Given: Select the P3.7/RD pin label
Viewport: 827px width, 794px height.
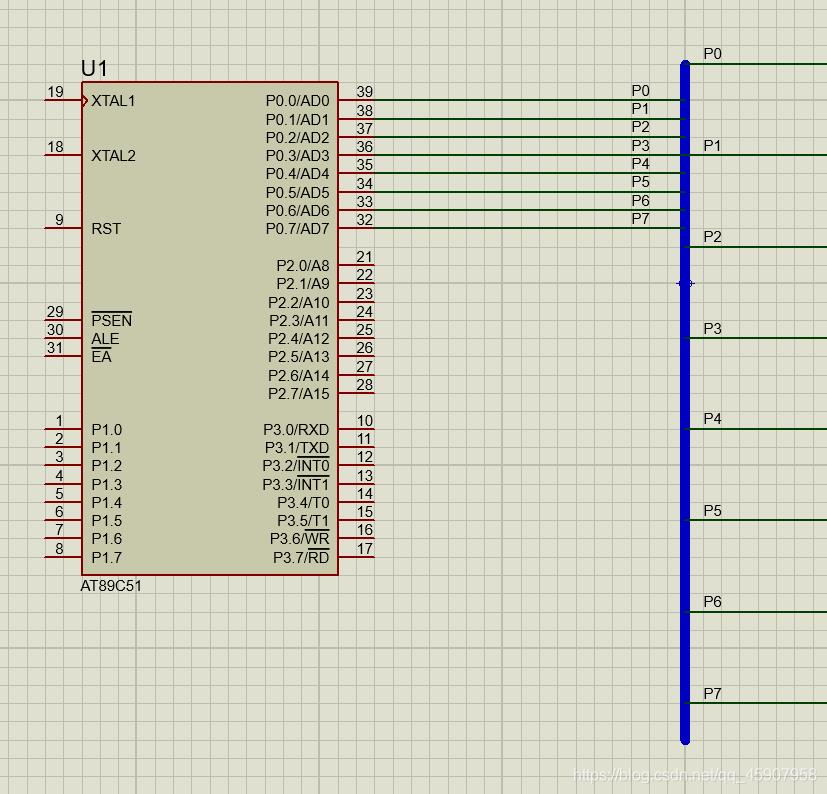Looking at the screenshot, I should [x=301, y=557].
